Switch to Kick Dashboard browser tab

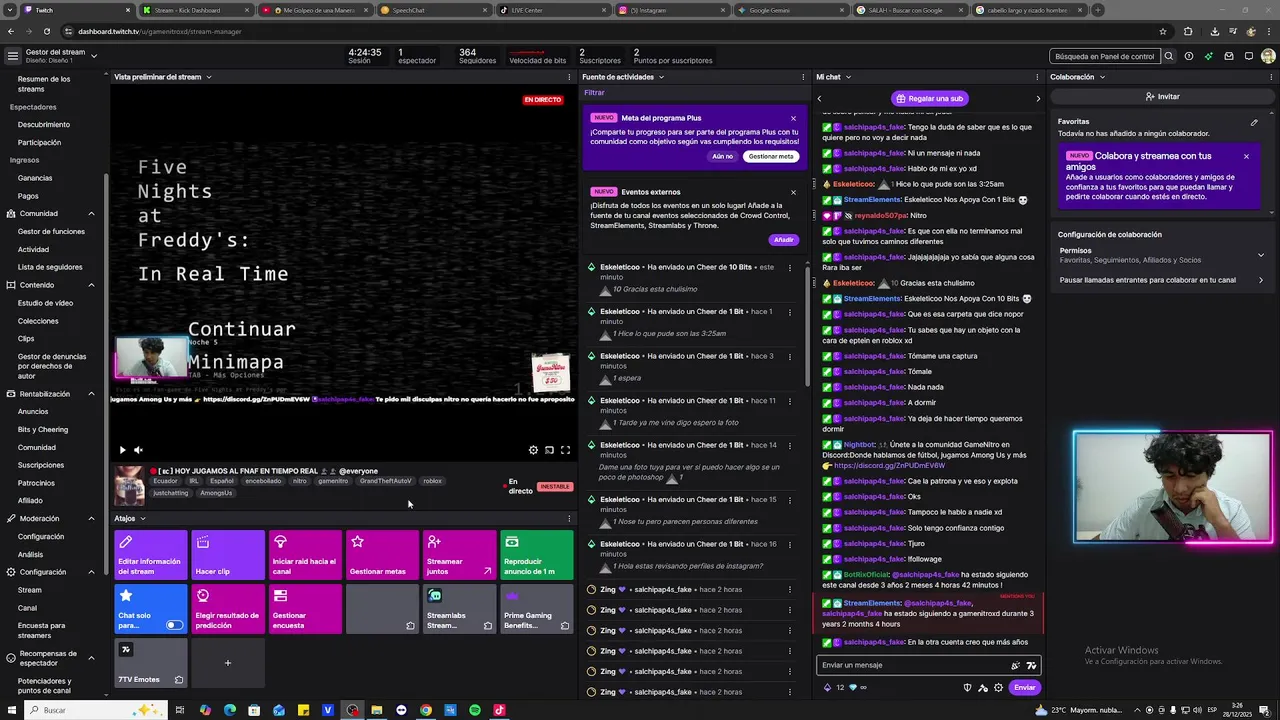click(x=194, y=10)
